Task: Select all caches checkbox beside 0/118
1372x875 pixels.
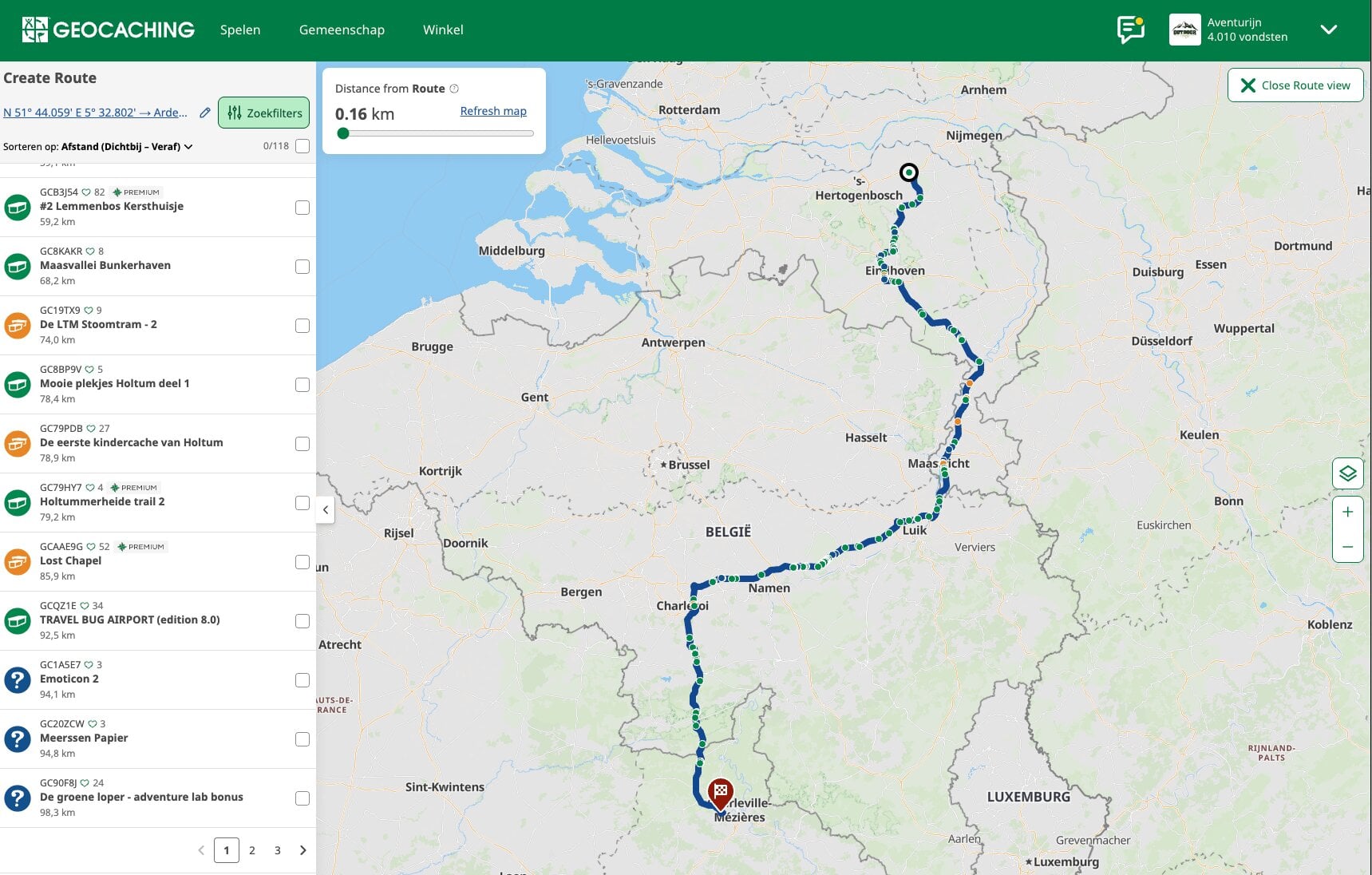Action: 302,146
